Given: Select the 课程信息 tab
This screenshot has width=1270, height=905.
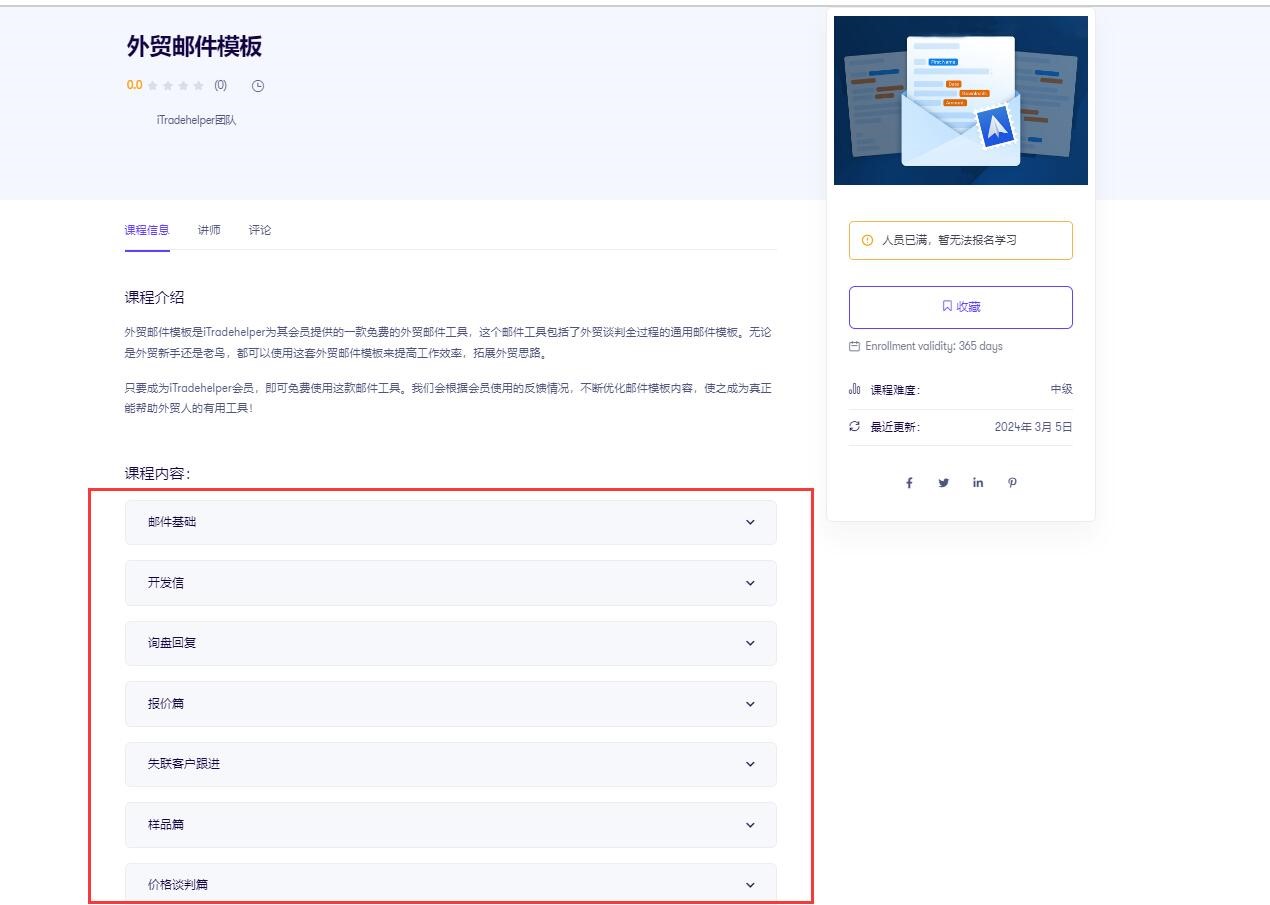Looking at the screenshot, I should (x=147, y=230).
